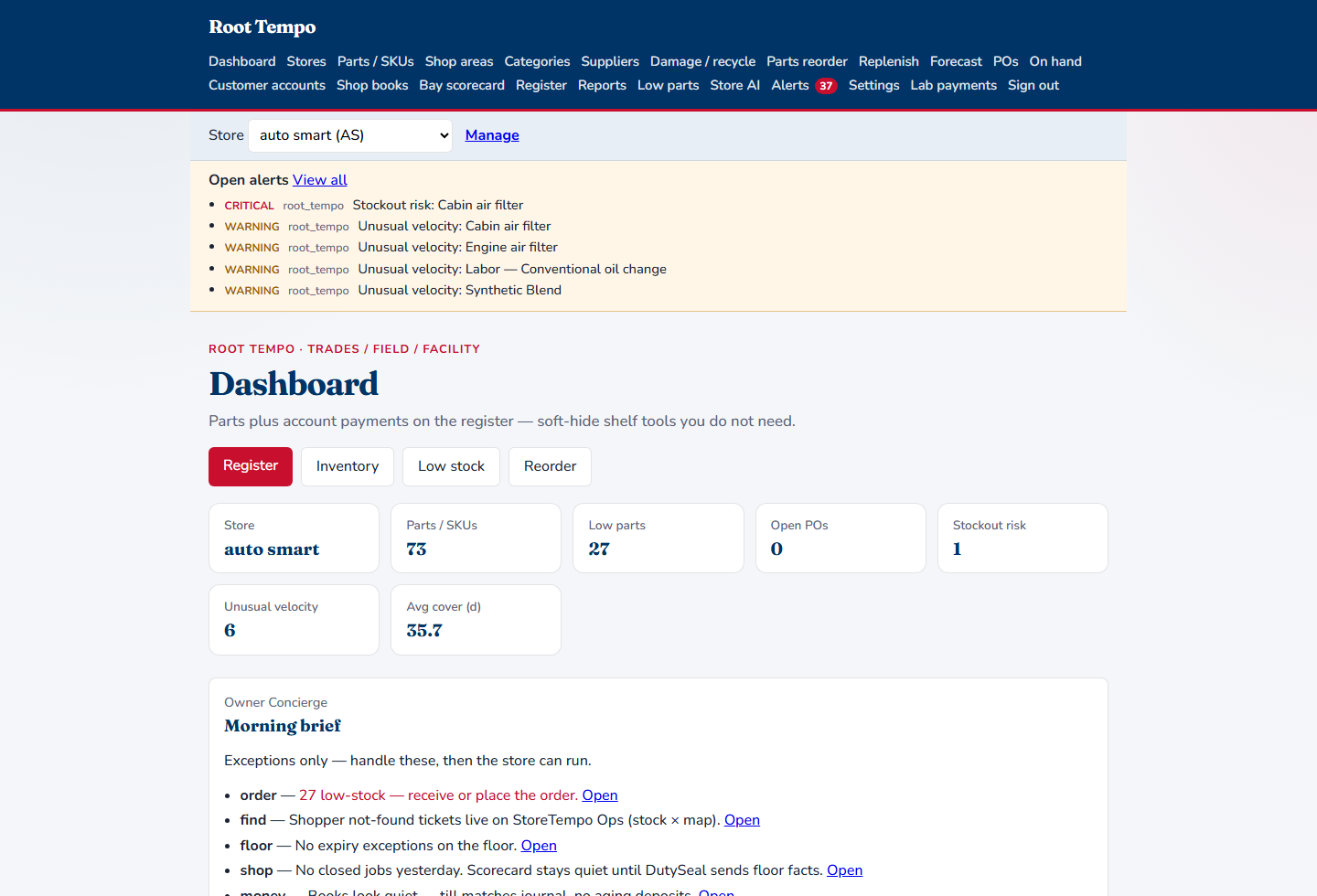Open the Inventory button
1317x896 pixels.
click(x=348, y=466)
